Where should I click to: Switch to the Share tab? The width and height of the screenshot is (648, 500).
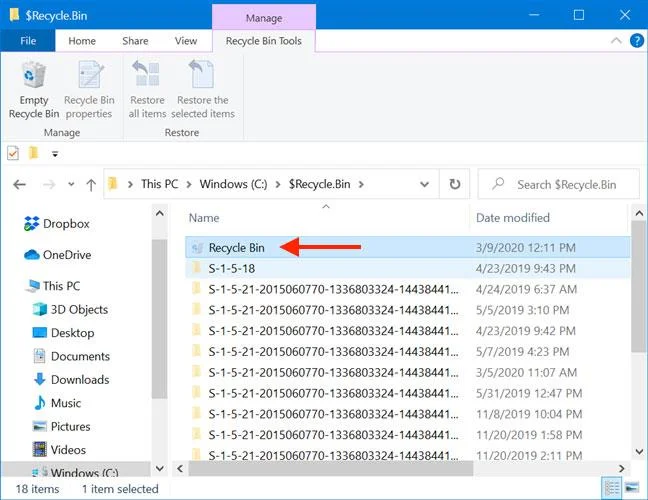(135, 40)
